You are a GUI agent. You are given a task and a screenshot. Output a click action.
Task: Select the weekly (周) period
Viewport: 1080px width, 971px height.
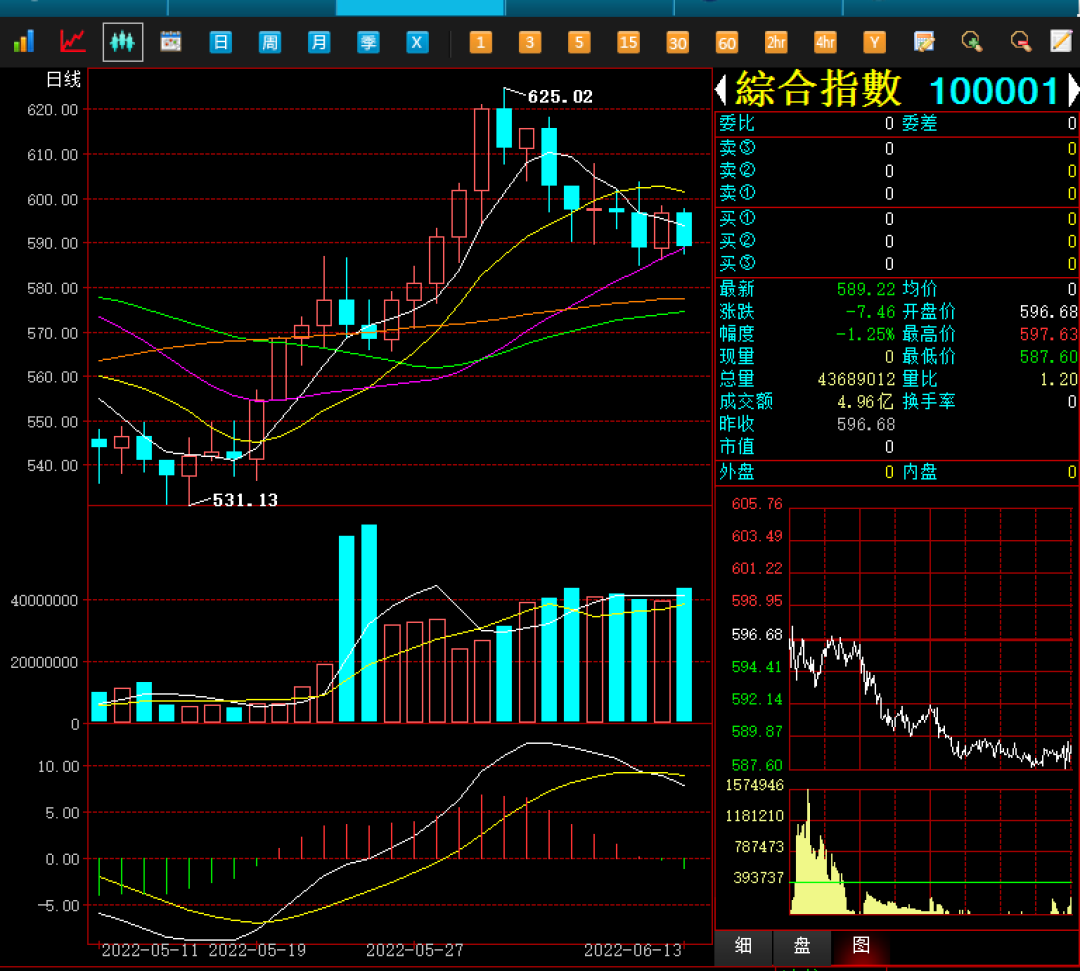coord(269,43)
